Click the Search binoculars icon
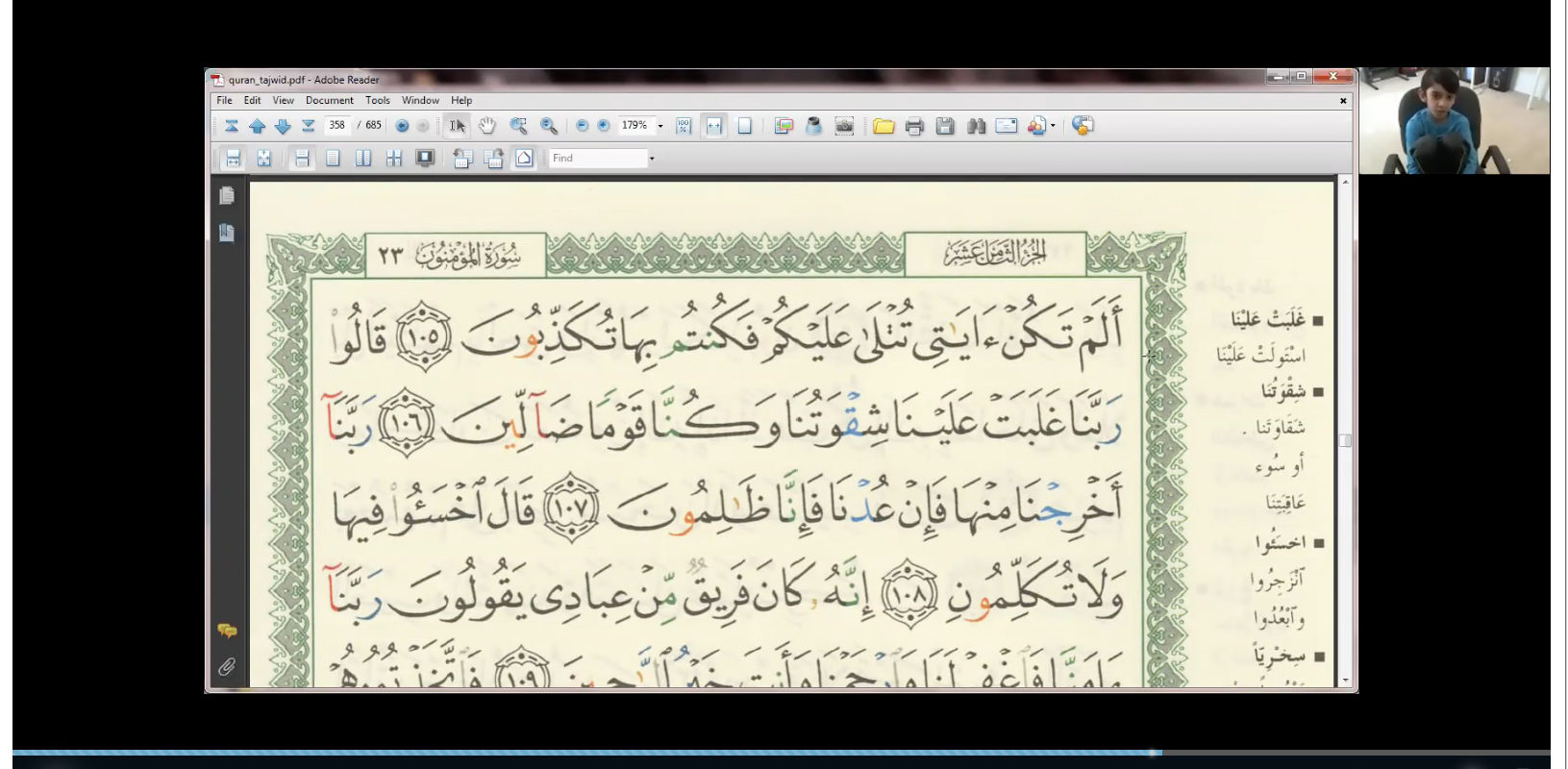This screenshot has height=769, width=1568. [976, 126]
